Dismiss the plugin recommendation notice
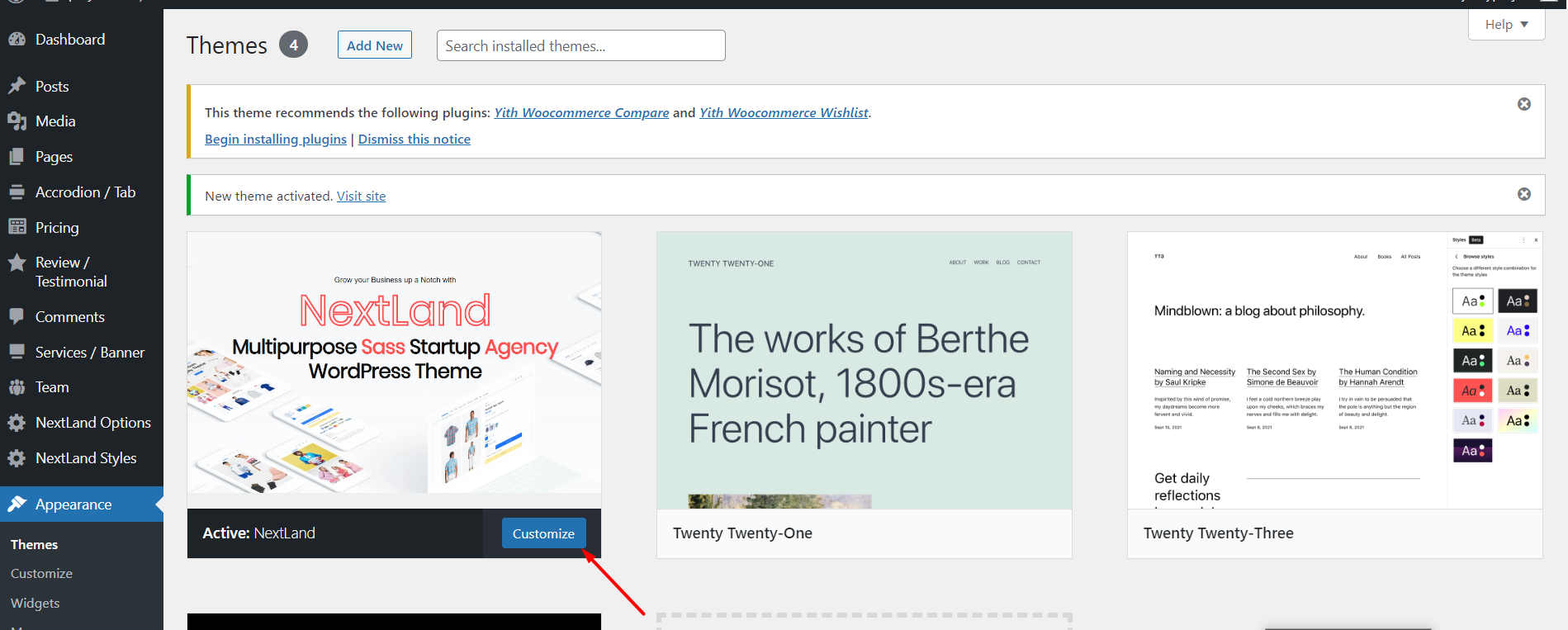 (1524, 104)
